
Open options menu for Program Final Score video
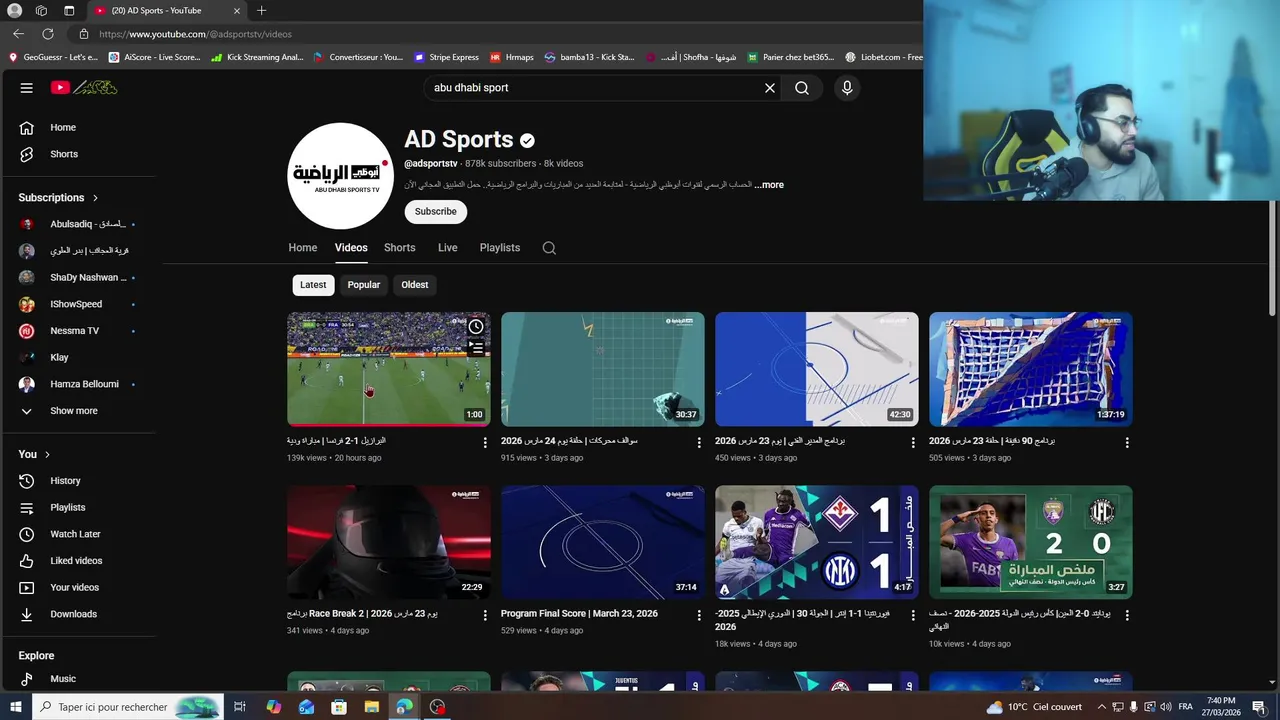click(699, 615)
